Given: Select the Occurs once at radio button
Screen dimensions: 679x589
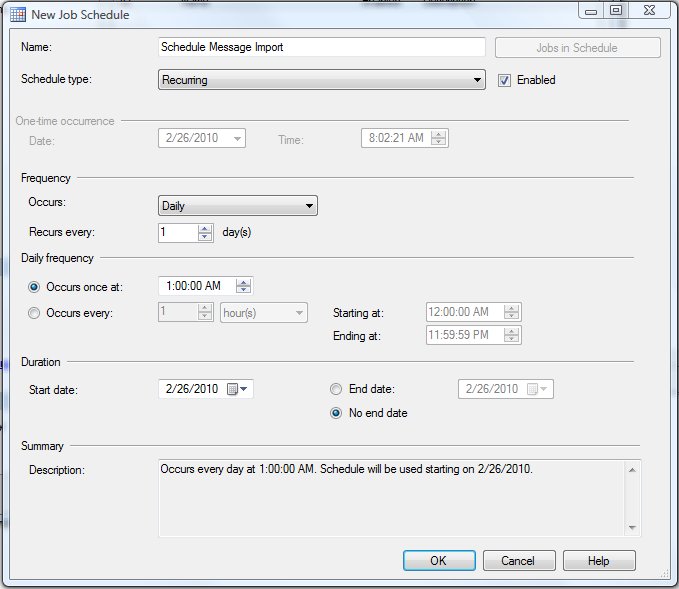Looking at the screenshot, I should [35, 287].
